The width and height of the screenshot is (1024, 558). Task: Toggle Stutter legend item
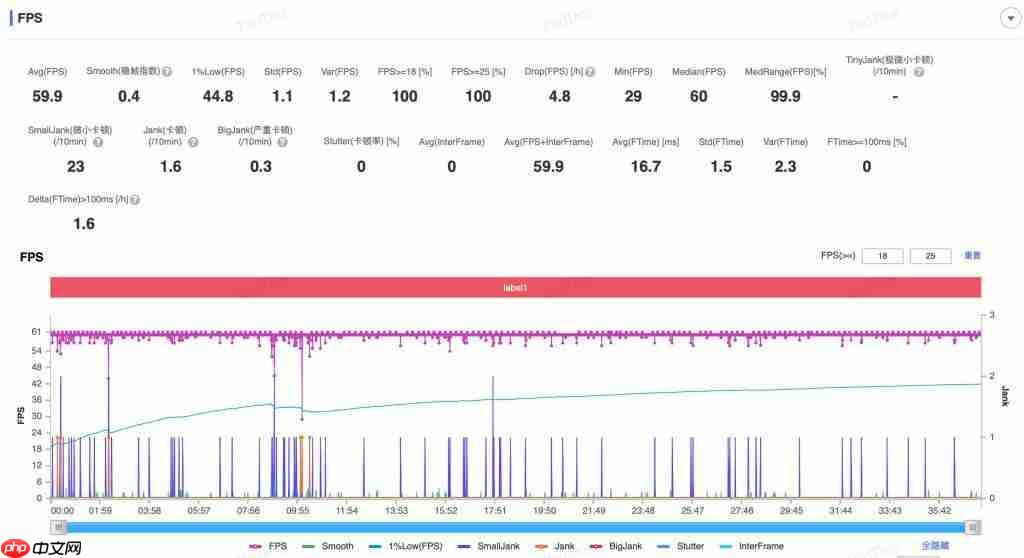(x=680, y=546)
